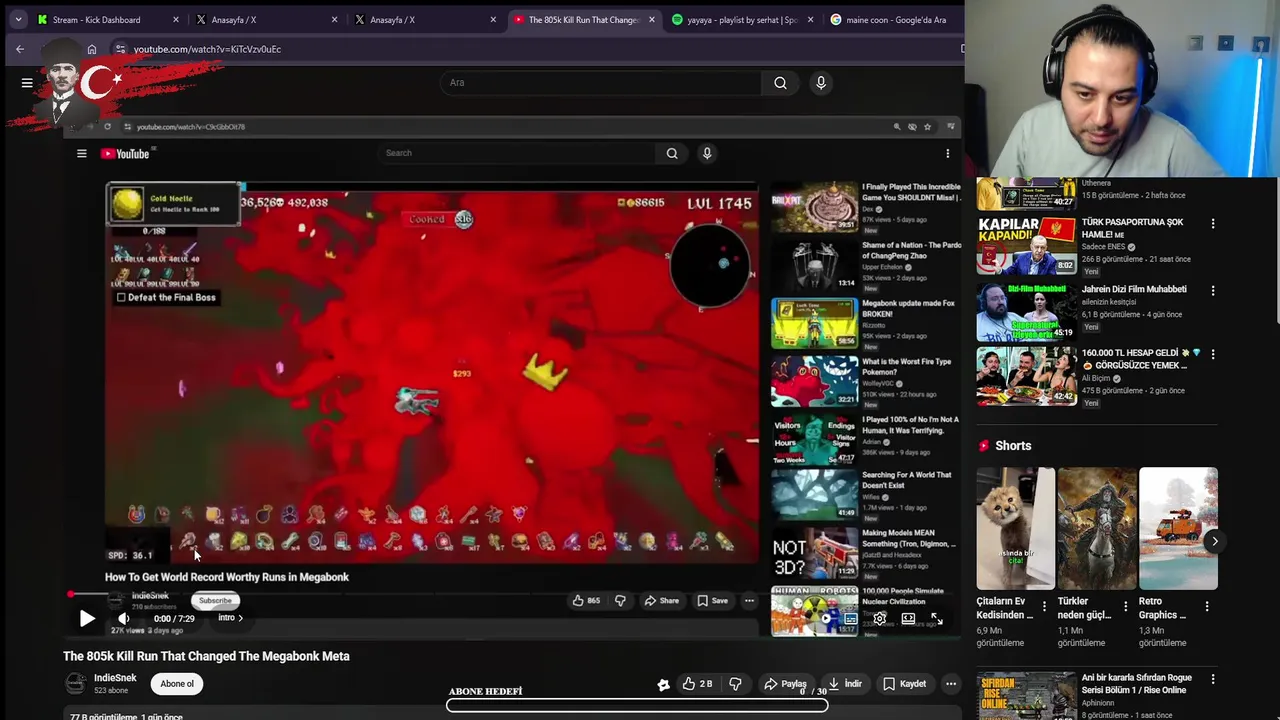The image size is (1280, 720).
Task: Open inner video's YouTube hamburger menu
Action: 82,154
